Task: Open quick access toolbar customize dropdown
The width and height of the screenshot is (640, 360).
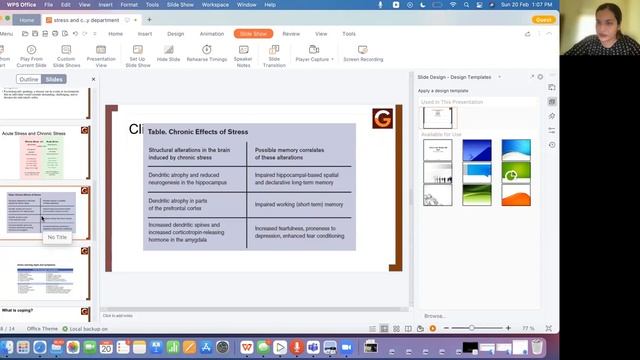Action: tap(95, 34)
